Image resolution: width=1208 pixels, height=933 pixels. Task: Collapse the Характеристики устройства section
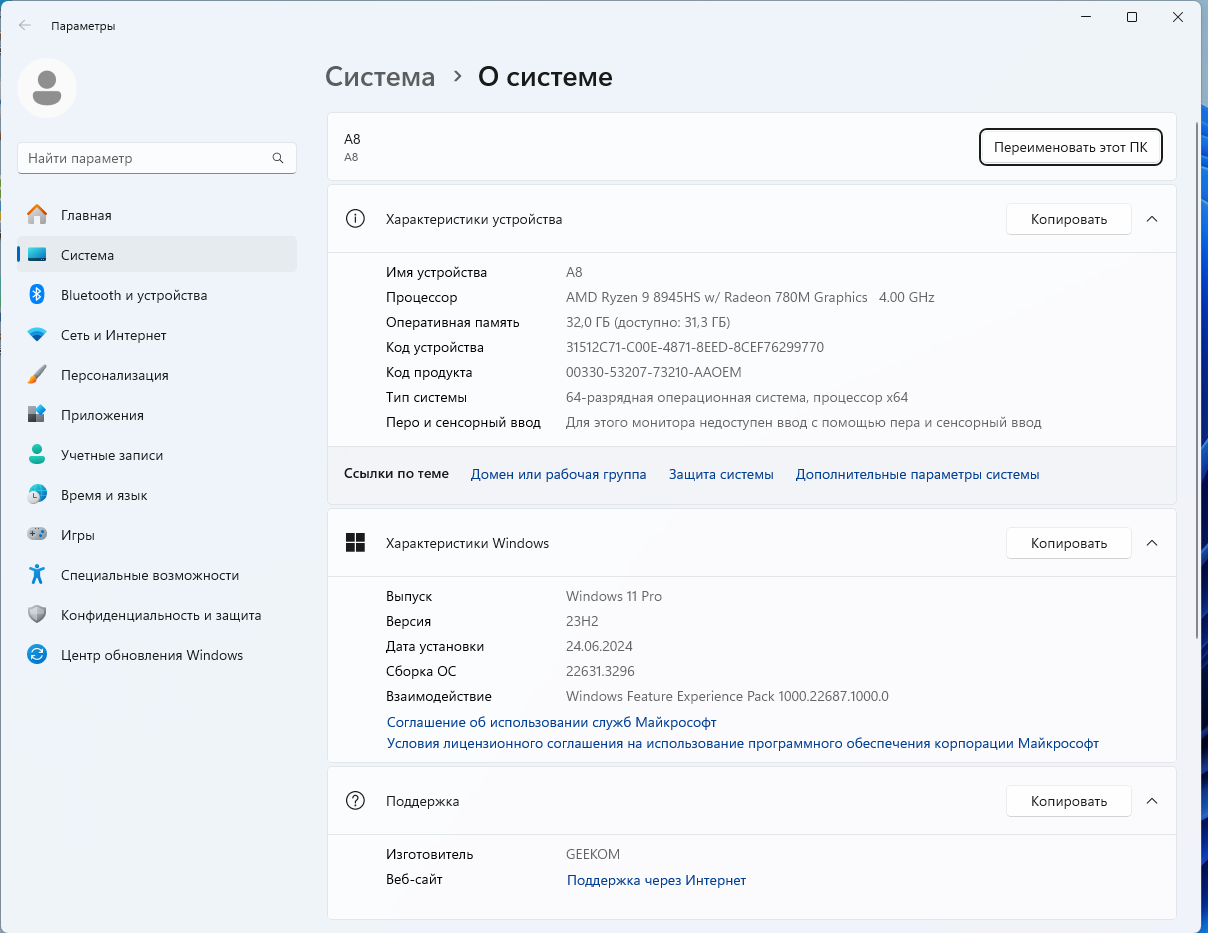1151,219
